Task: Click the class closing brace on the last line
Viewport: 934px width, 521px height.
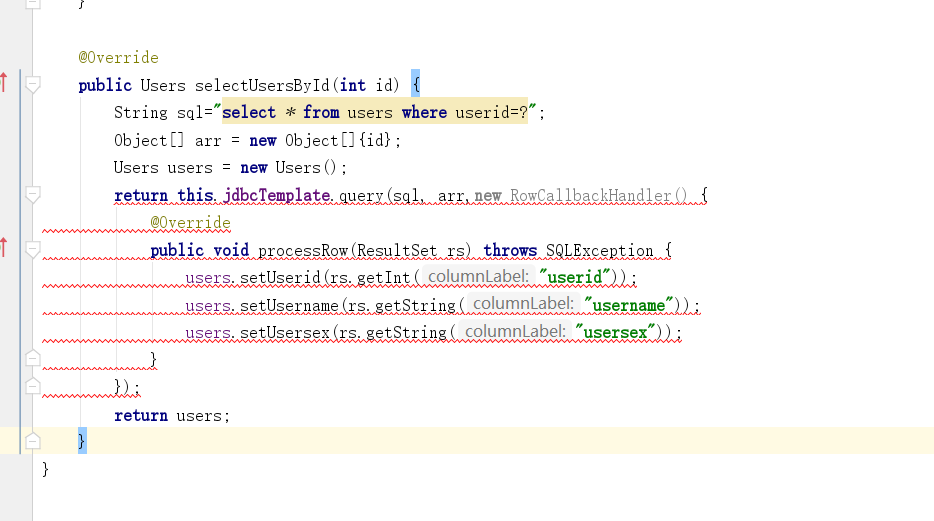Action: 45,469
